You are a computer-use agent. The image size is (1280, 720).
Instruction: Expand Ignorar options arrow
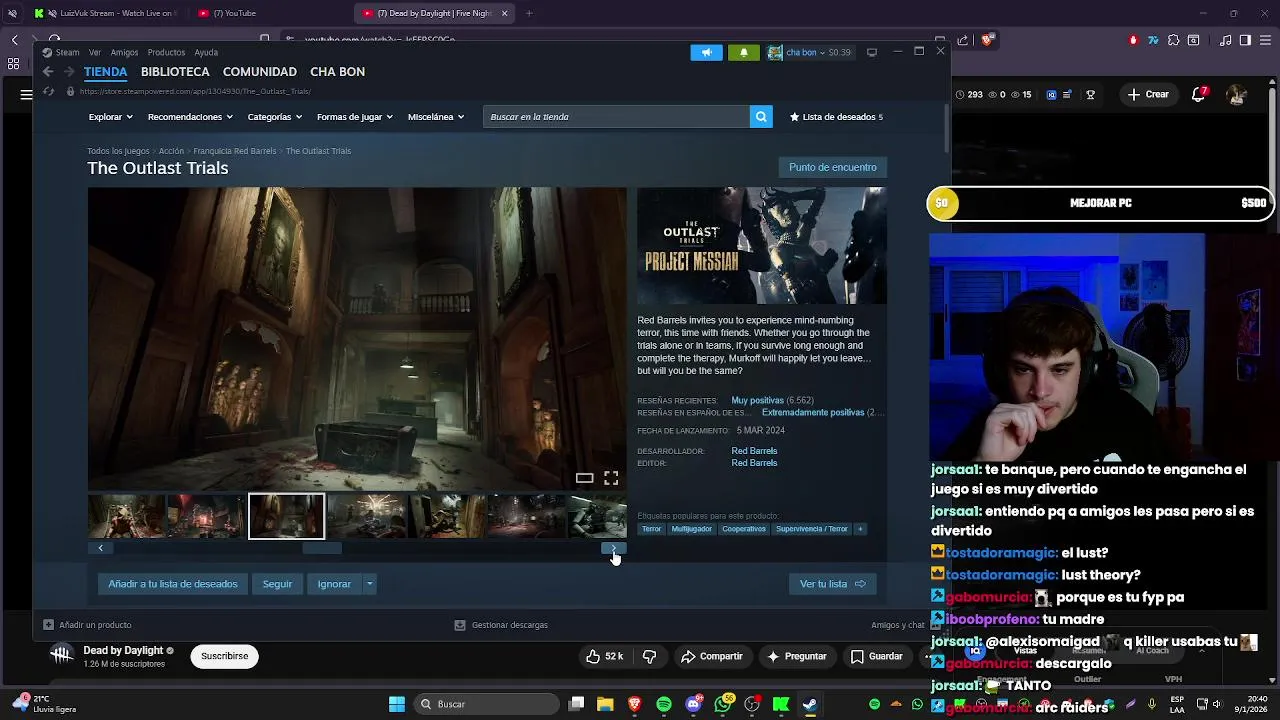click(369, 584)
